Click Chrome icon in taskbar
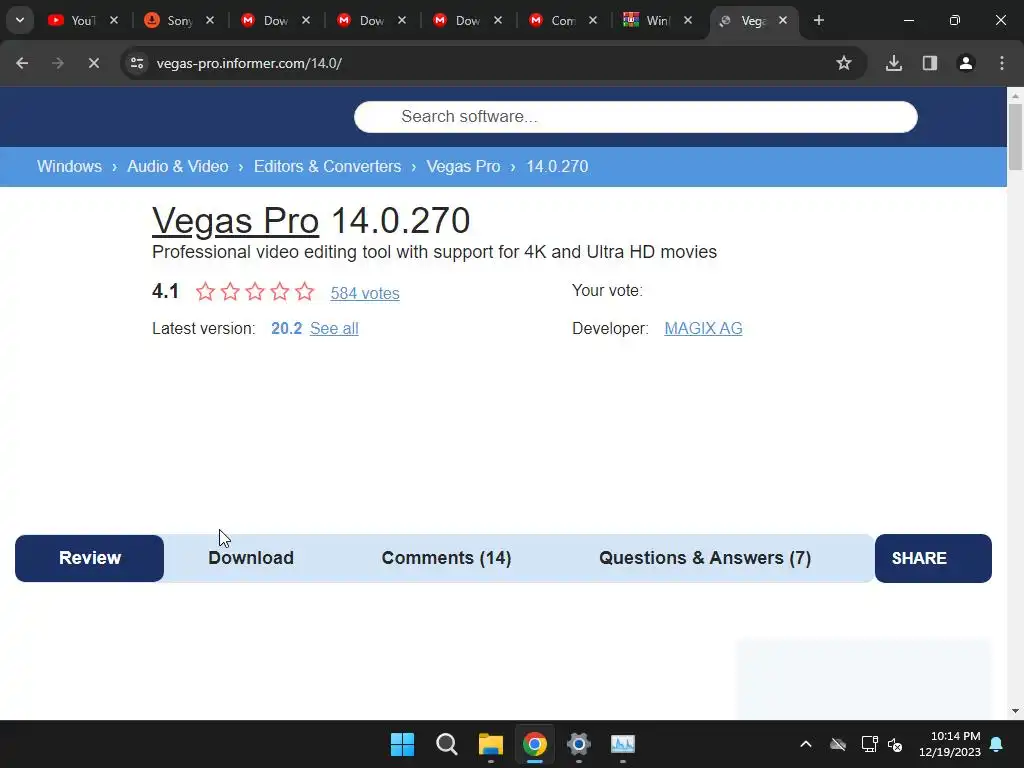Viewport: 1024px width, 768px height. pyautogui.click(x=535, y=744)
